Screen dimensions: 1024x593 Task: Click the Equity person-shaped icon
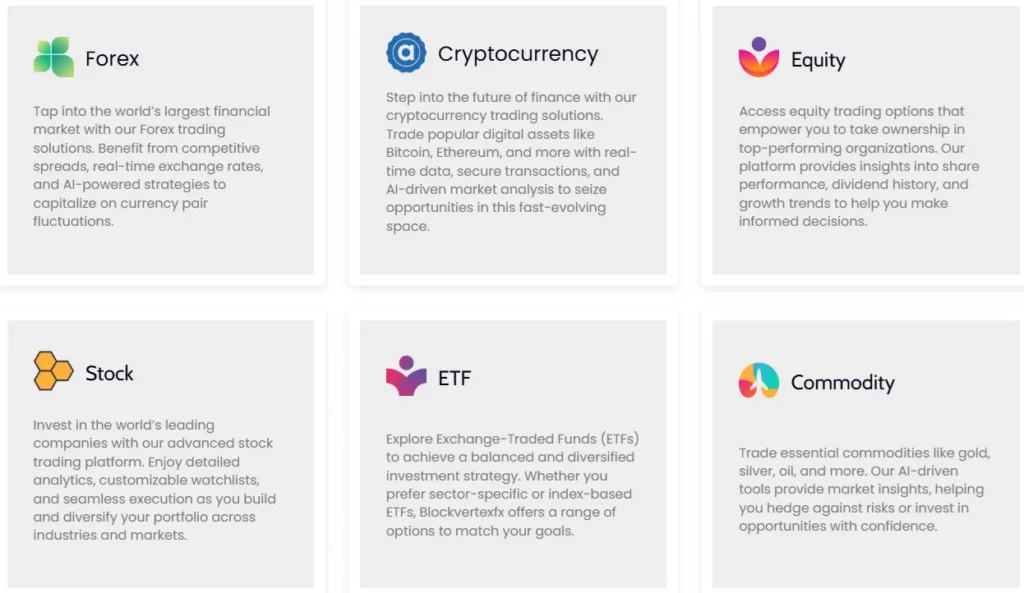(758, 58)
